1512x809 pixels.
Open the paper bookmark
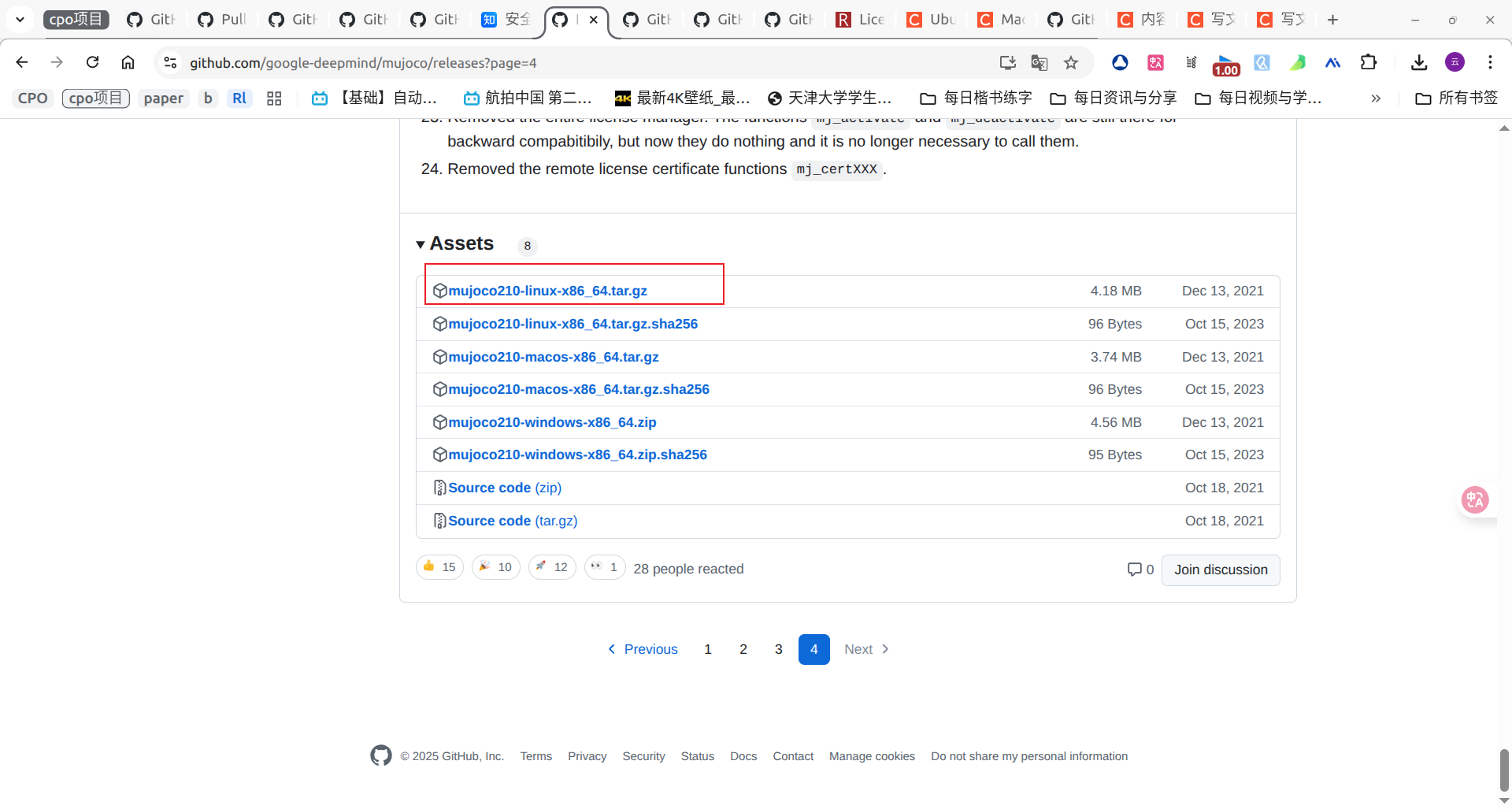[x=163, y=98]
